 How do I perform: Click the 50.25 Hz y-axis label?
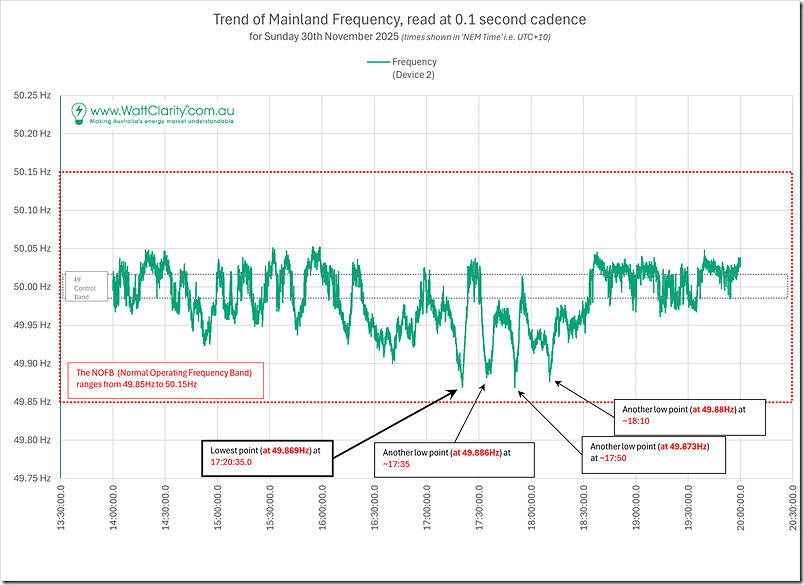click(x=32, y=96)
